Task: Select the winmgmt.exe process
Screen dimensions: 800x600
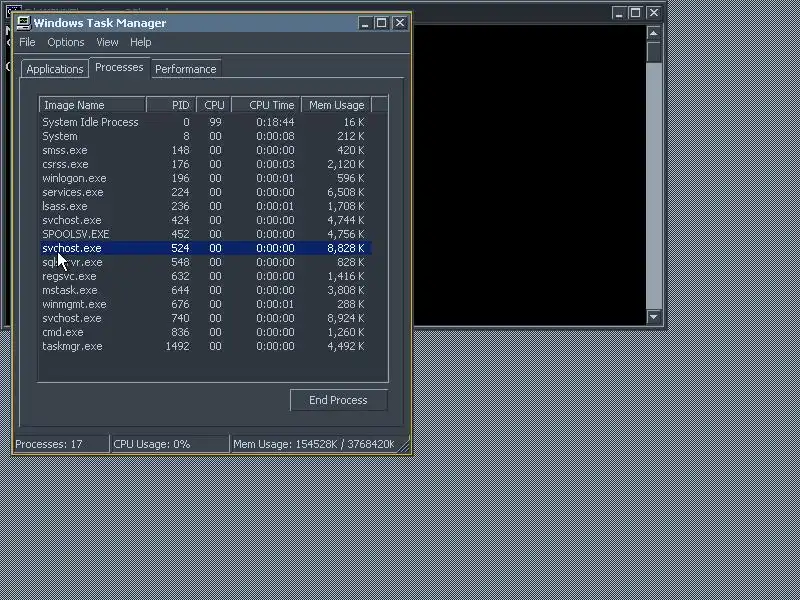Action: click(206, 305)
